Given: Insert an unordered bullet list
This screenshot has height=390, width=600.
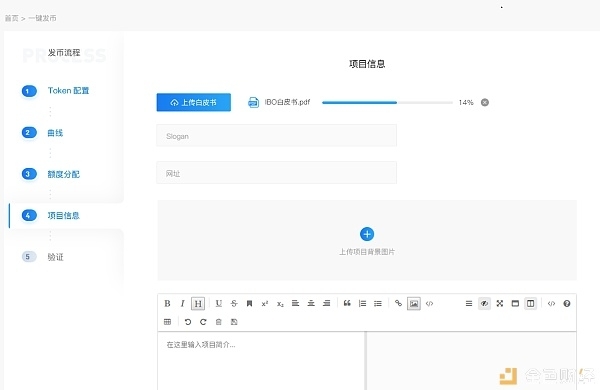Looking at the screenshot, I should [x=378, y=304].
